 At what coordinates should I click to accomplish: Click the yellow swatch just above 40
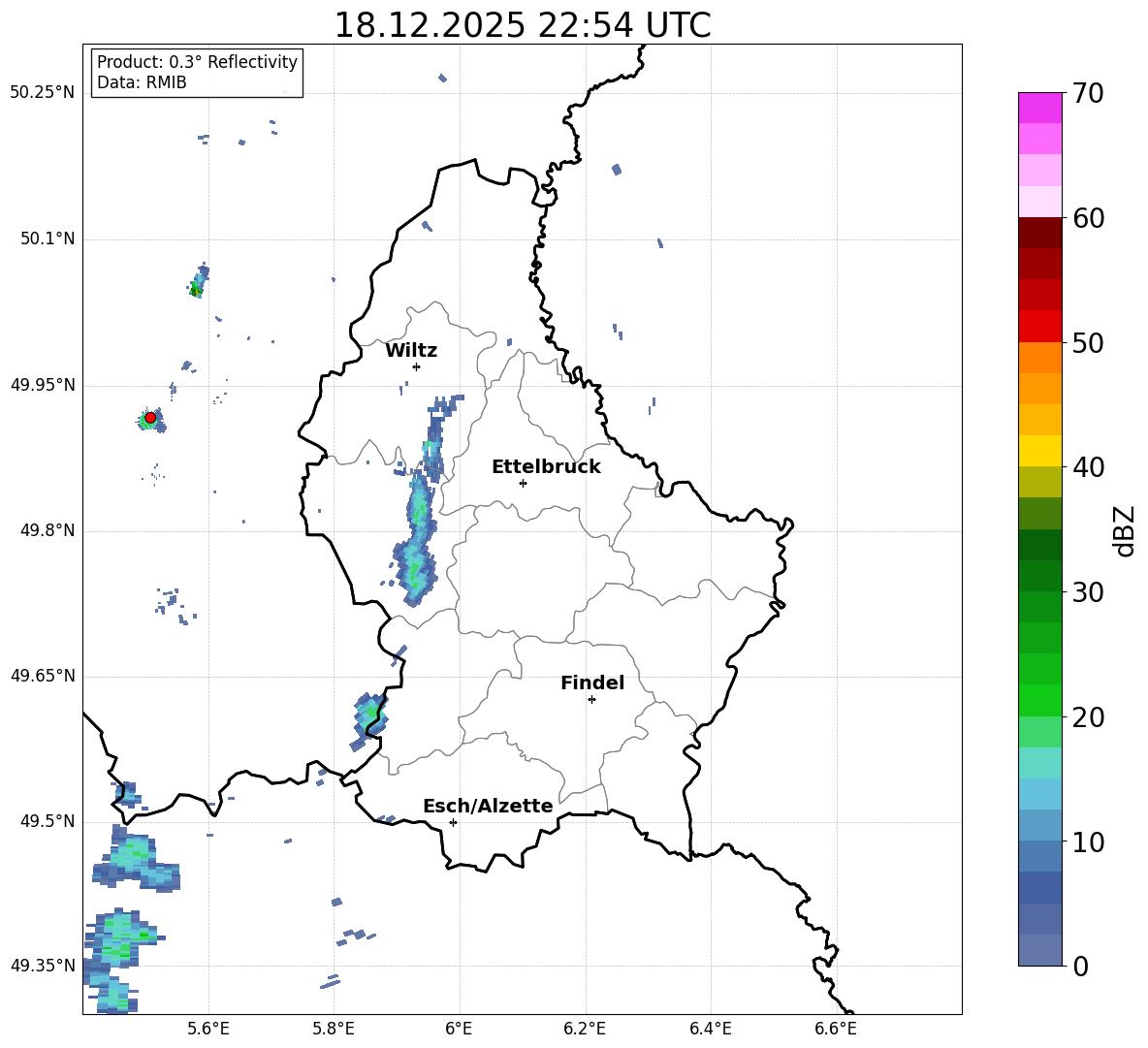[1039, 451]
